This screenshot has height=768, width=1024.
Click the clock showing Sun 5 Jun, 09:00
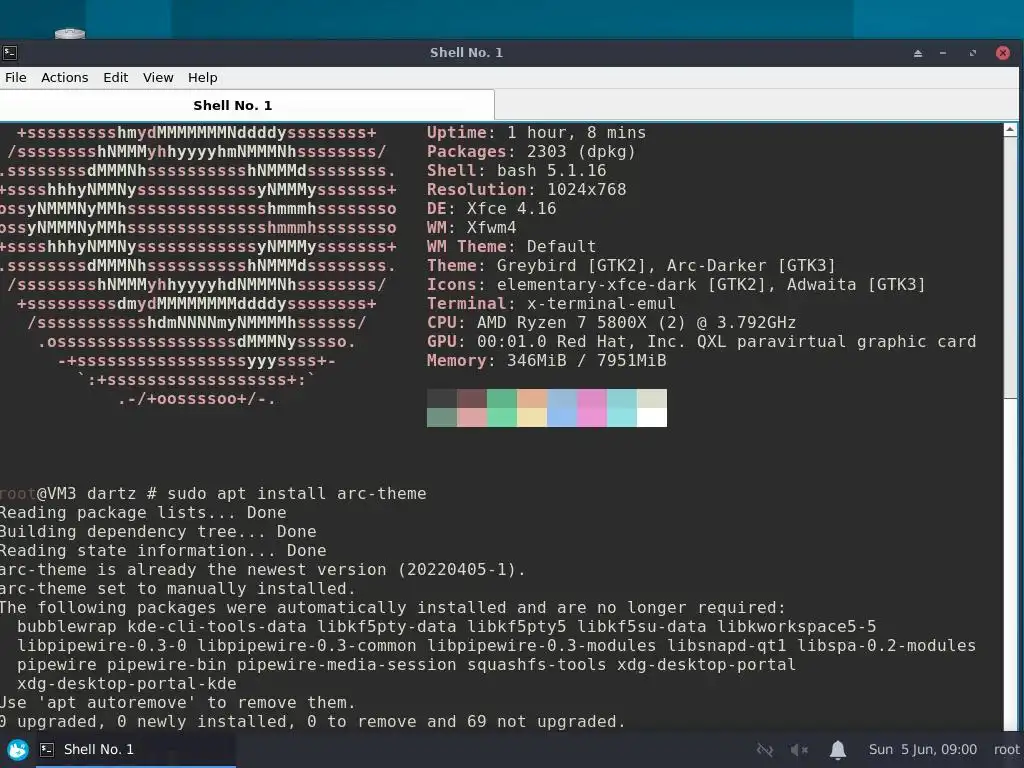click(x=922, y=750)
